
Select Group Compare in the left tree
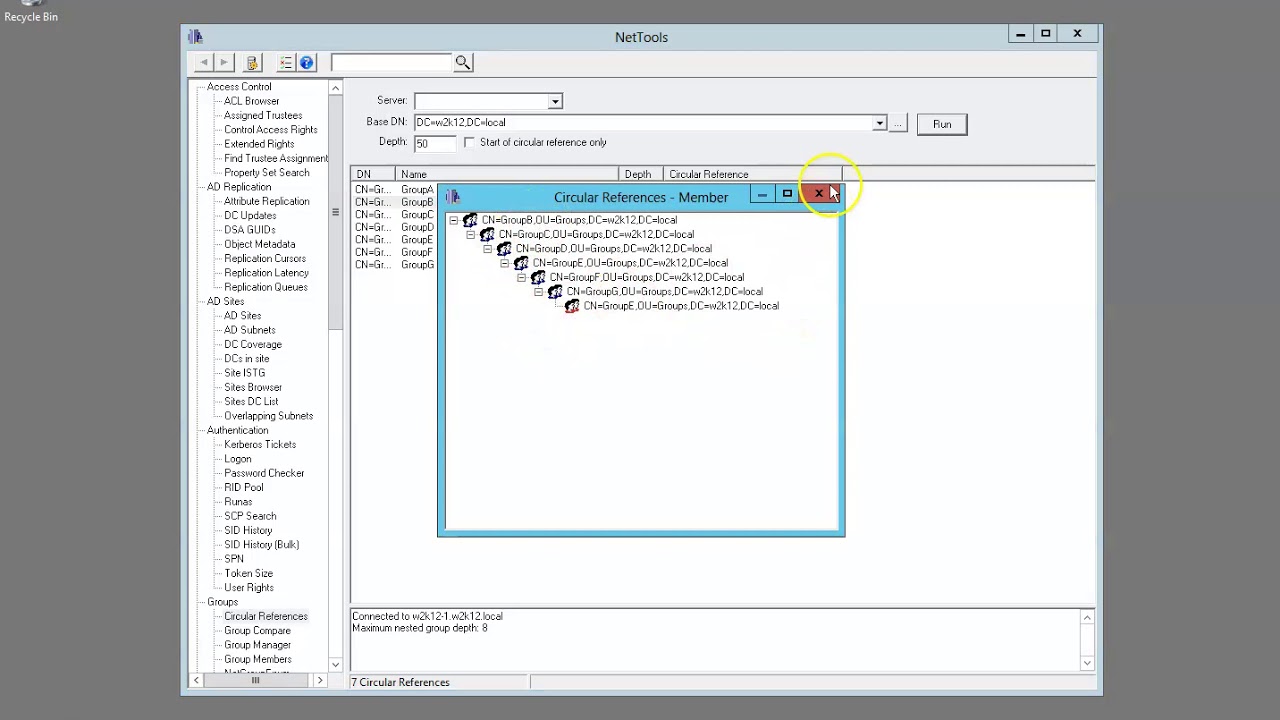point(257,631)
